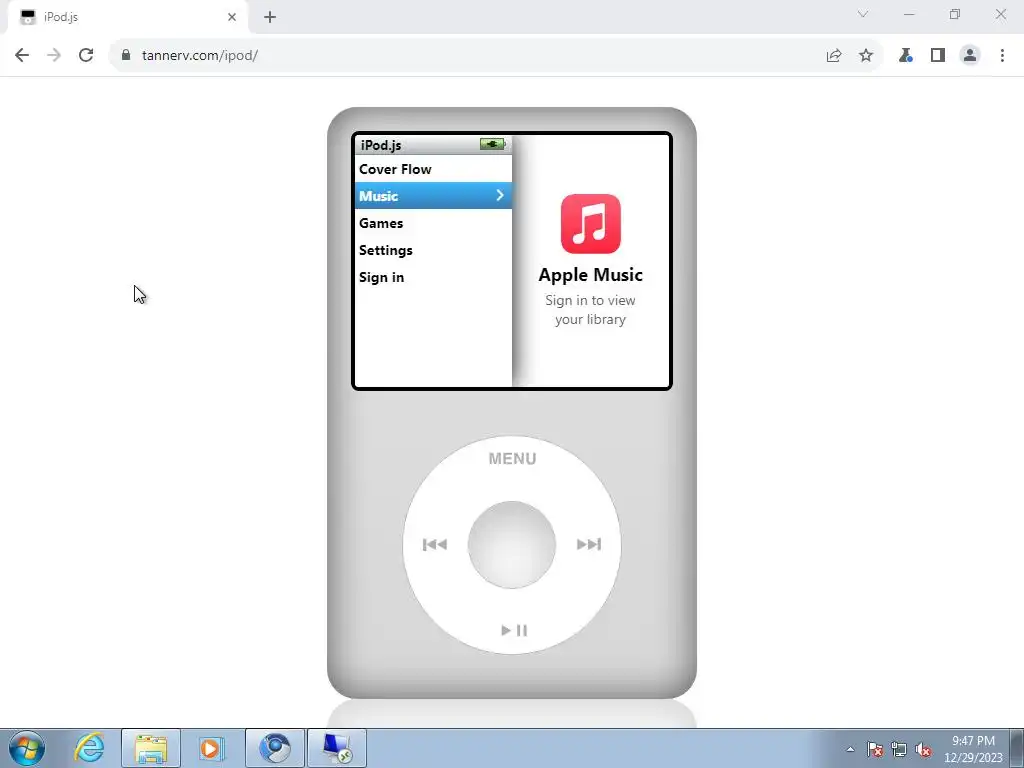Launch Internet Explorer from taskbar
The width and height of the screenshot is (1024, 768).
[x=89, y=748]
